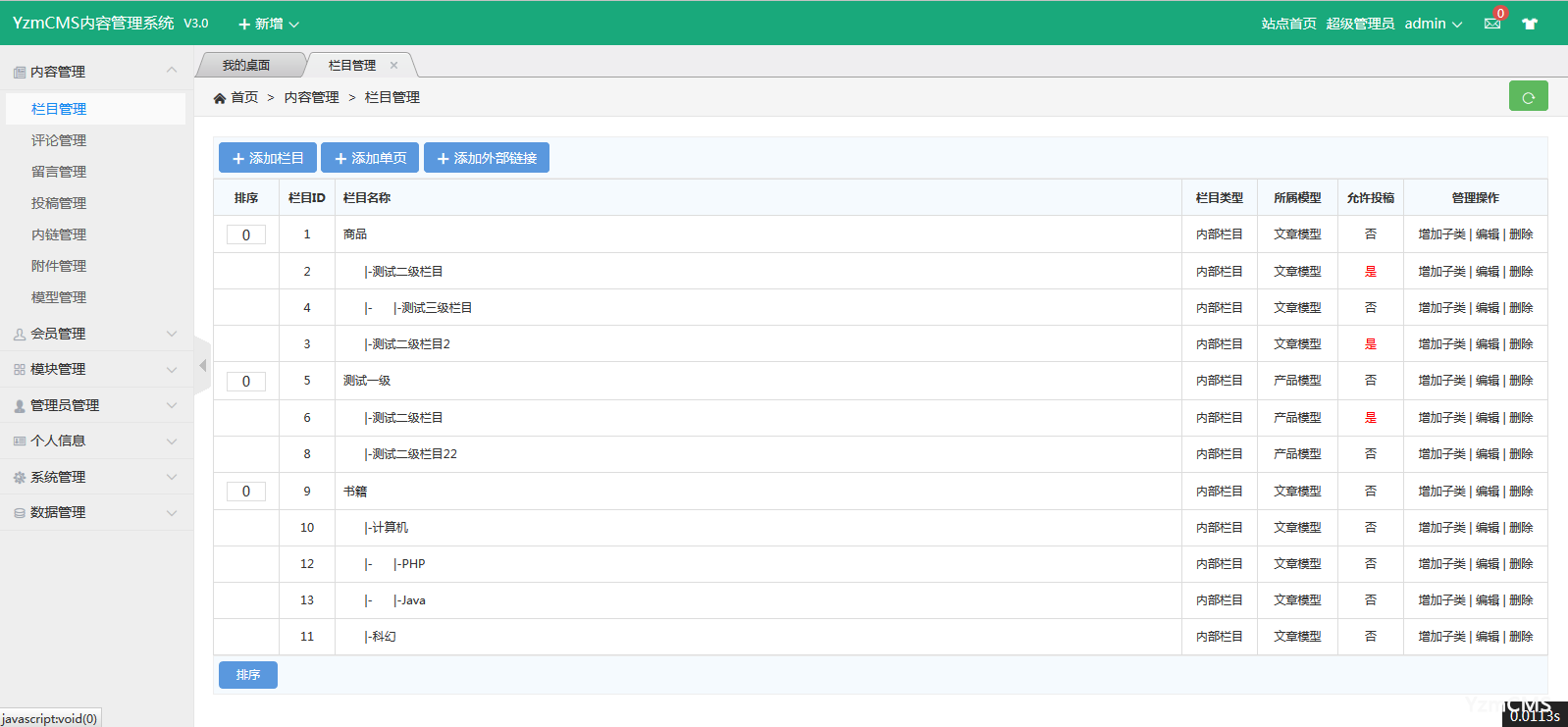Image resolution: width=1568 pixels, height=727 pixels.
Task: Click the 排序 button below the table
Action: tap(248, 675)
